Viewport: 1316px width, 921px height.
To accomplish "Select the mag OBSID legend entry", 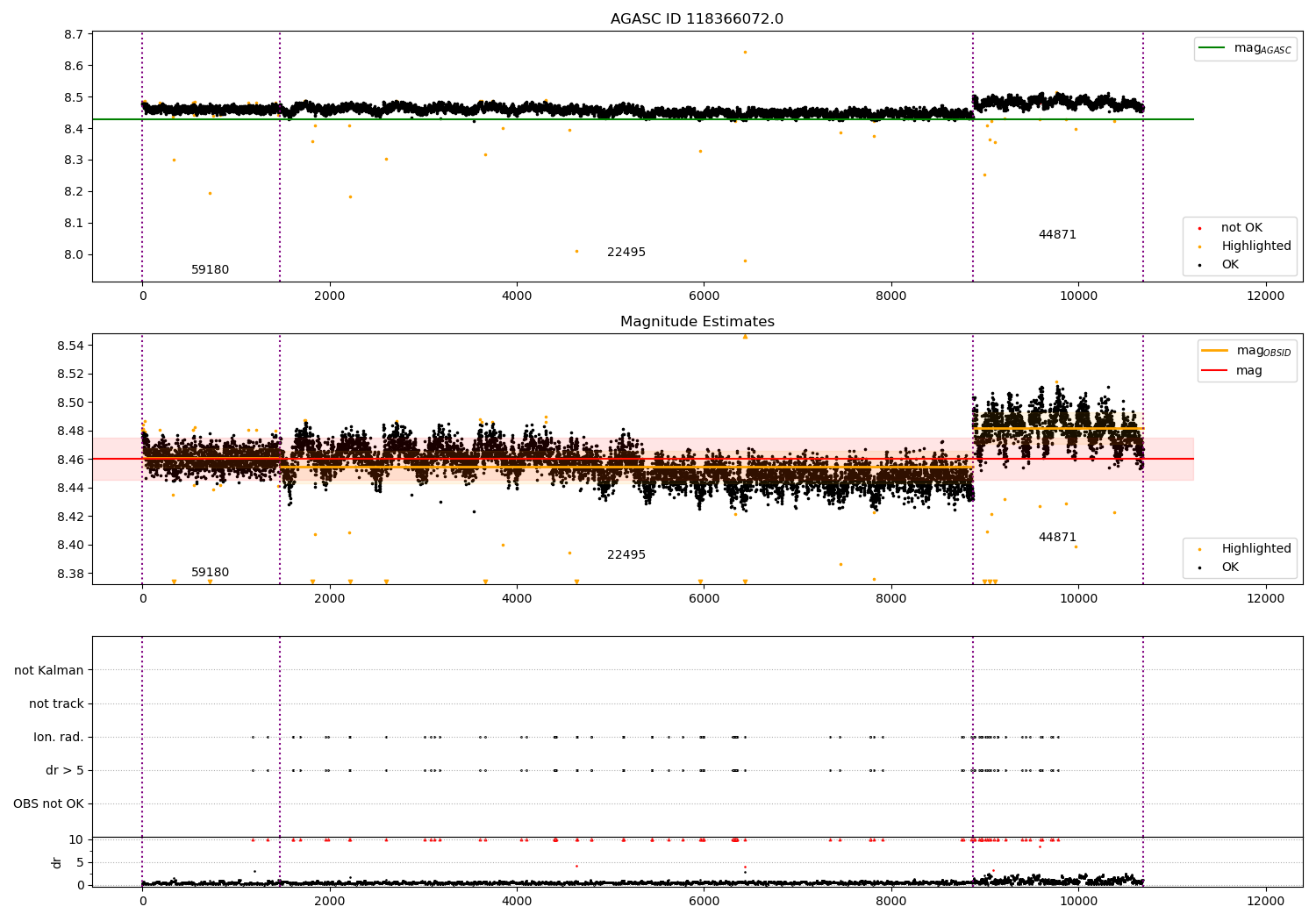I will 1247,351.
